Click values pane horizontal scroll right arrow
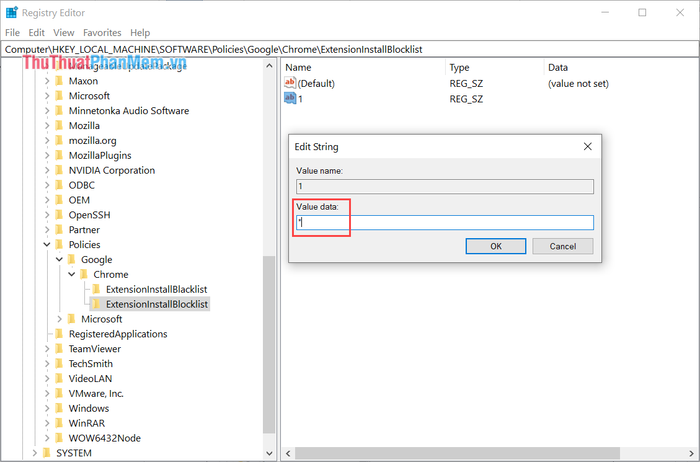 click(x=692, y=454)
